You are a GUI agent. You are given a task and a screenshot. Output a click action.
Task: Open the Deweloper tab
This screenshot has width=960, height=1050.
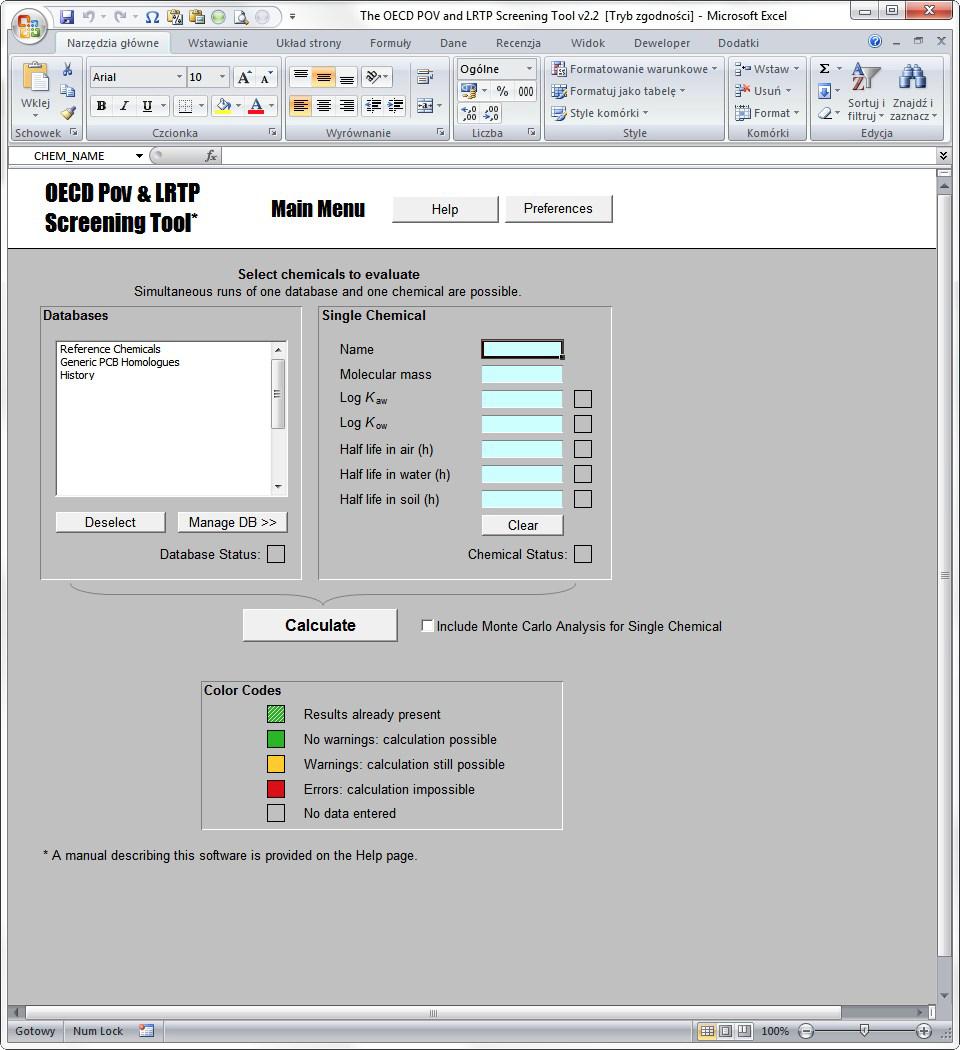[661, 43]
